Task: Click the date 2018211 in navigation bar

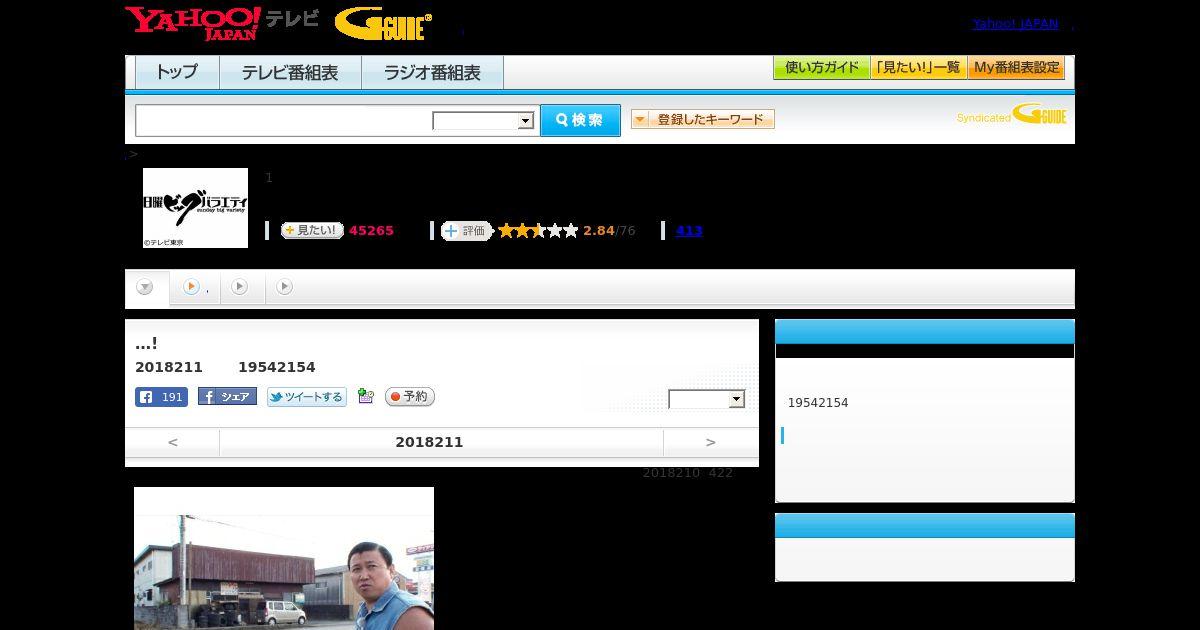Action: (x=429, y=442)
